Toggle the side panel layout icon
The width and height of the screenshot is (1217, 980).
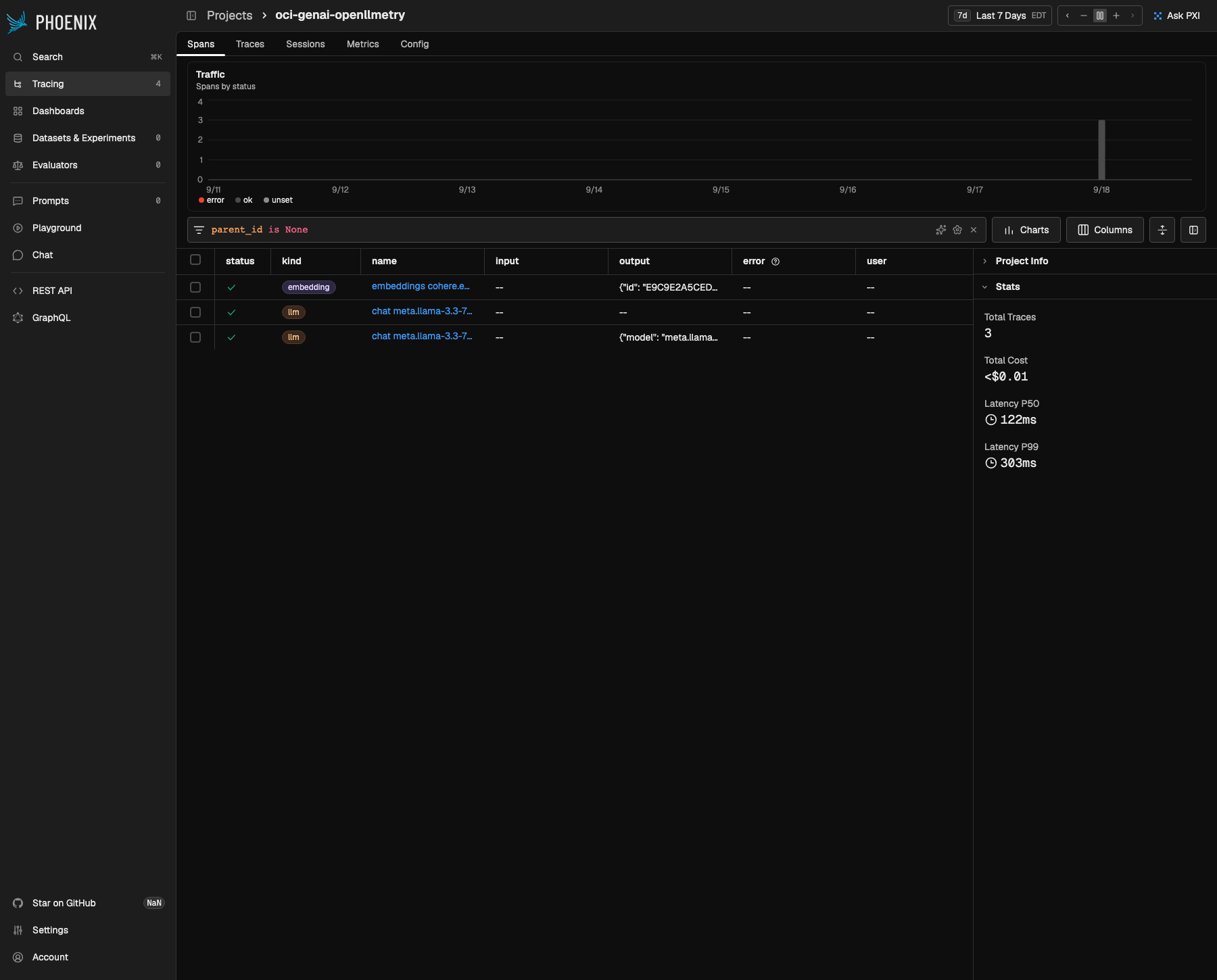click(1193, 230)
